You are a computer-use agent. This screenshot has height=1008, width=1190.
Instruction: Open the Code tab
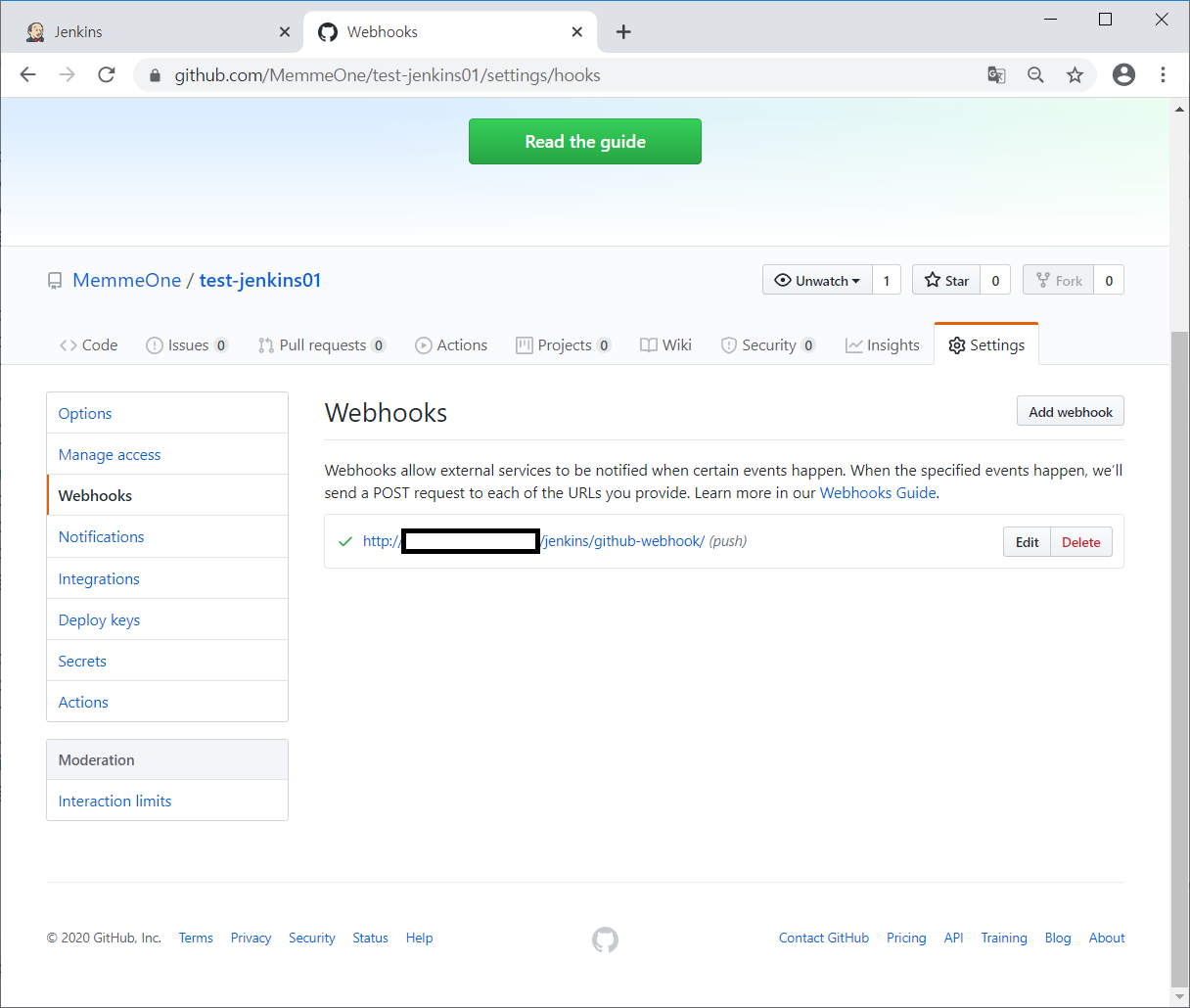[x=88, y=345]
